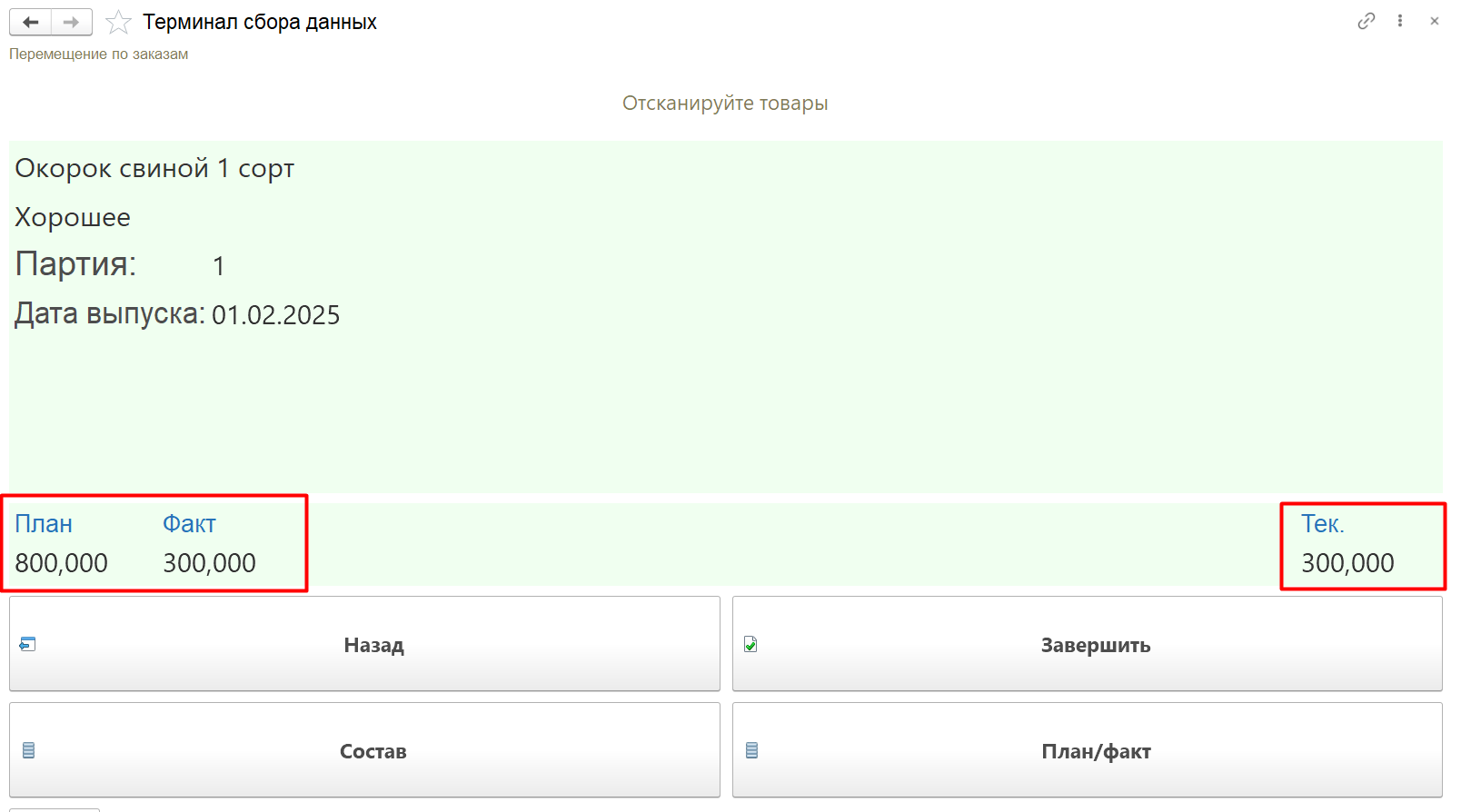Click the Тек. label
Screen dimensions: 1461x812
click(1322, 524)
